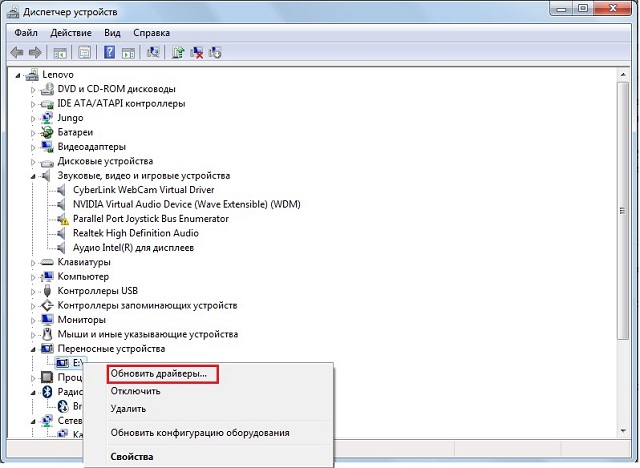Click the uninstall device icon with red X
This screenshot has height=468, width=640.
pos(197,52)
